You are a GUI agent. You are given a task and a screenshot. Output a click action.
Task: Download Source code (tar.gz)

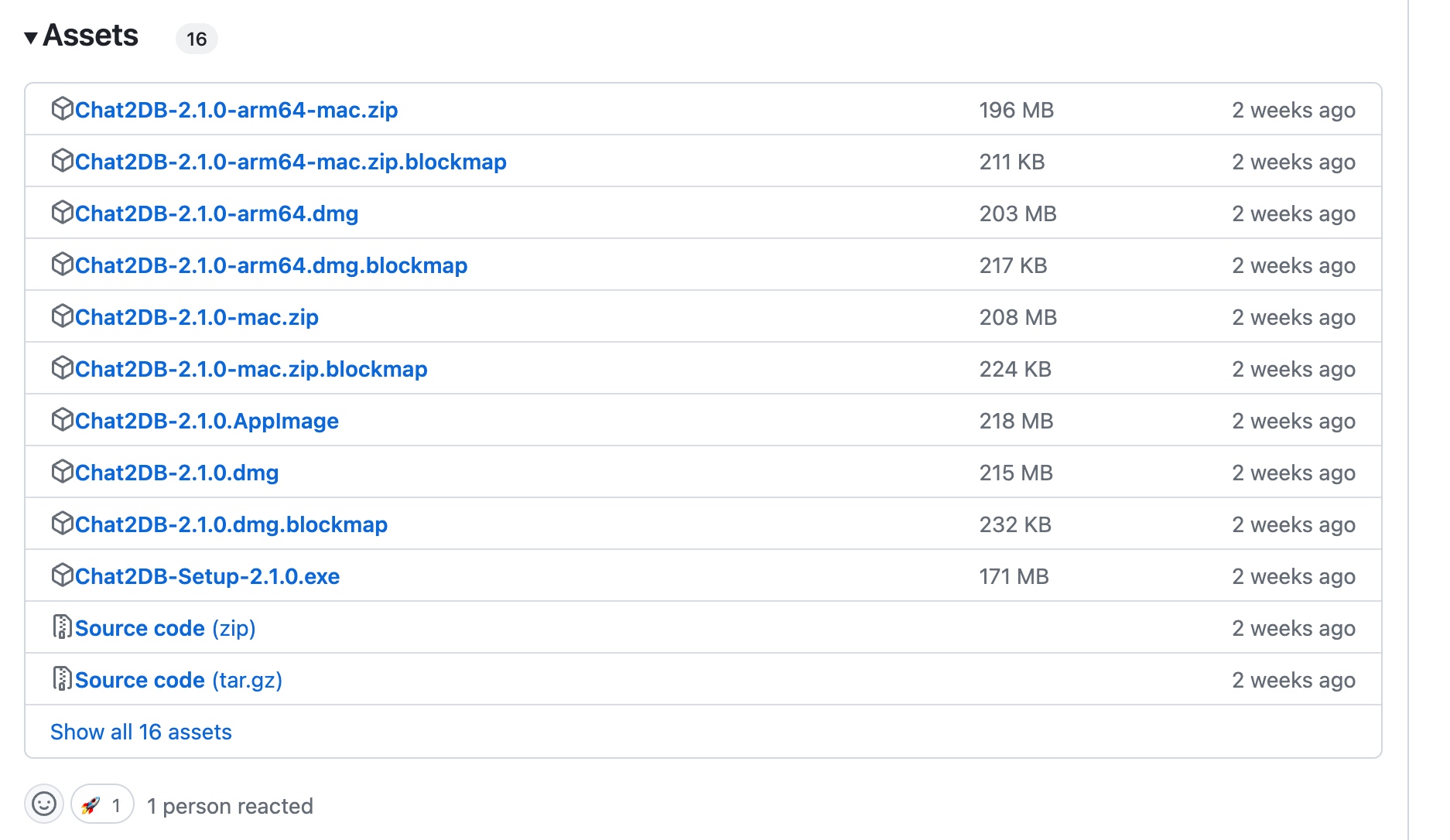tap(179, 680)
